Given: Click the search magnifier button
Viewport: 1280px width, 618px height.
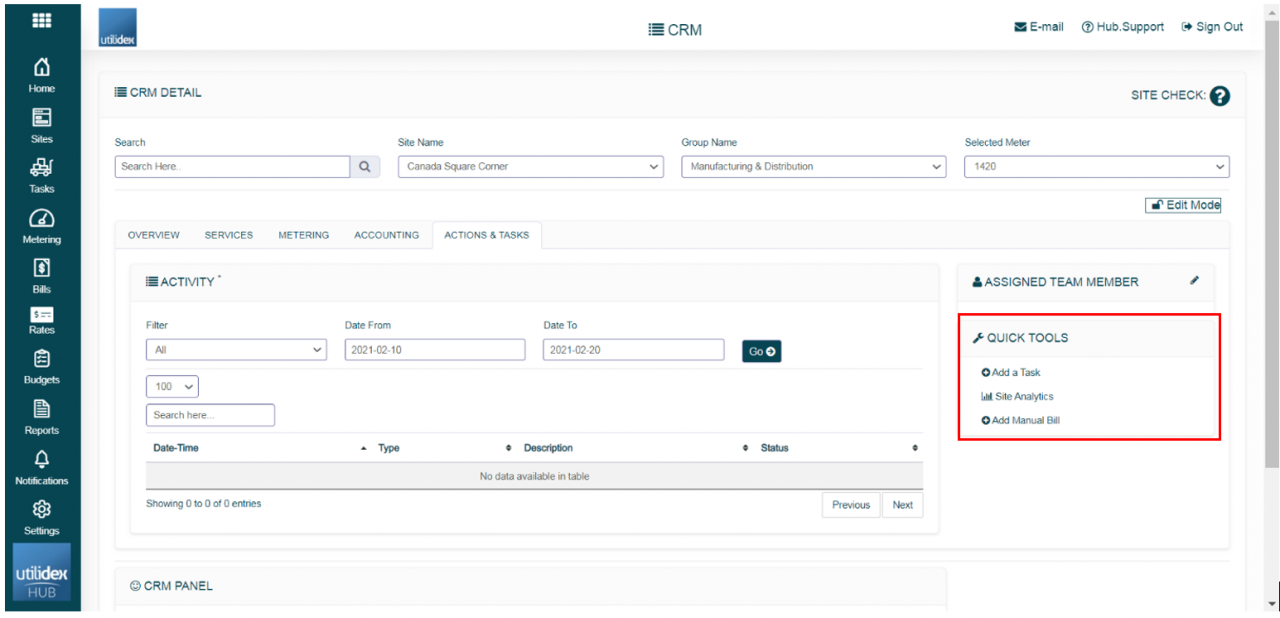Looking at the screenshot, I should [x=365, y=167].
